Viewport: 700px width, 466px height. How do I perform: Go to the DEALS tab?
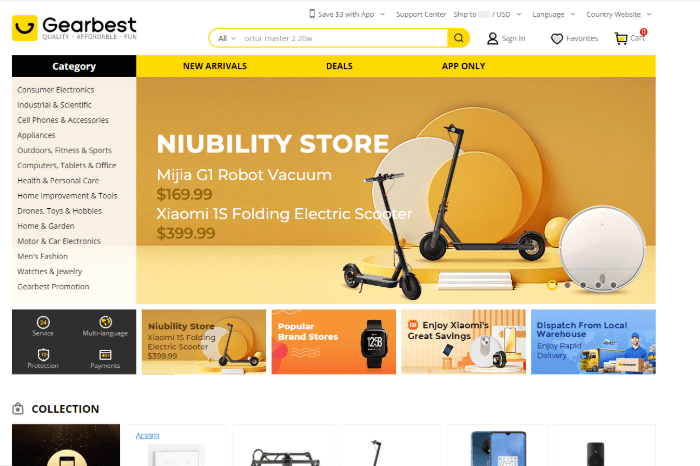click(339, 66)
